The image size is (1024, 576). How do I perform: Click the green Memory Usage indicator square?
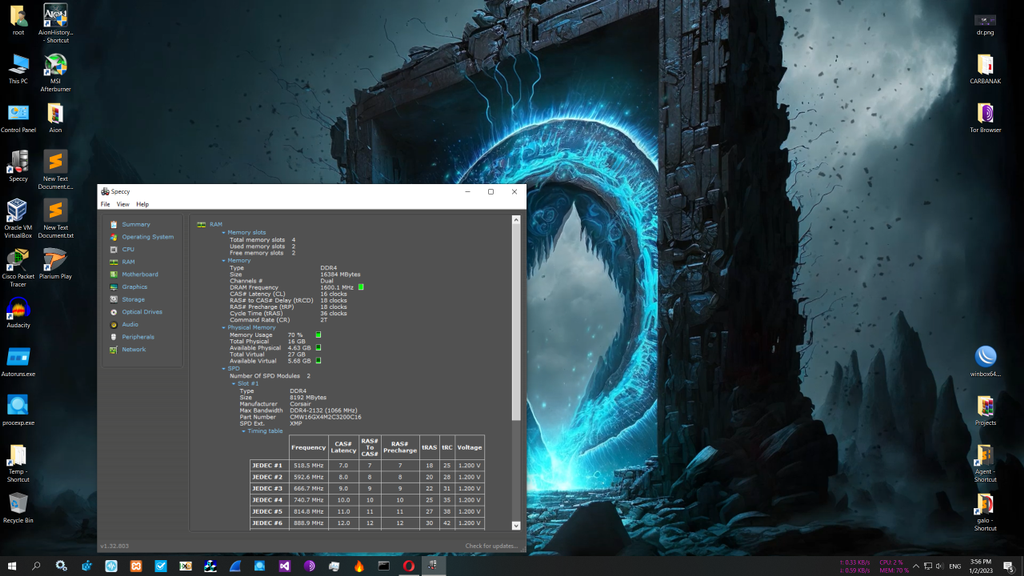pyautogui.click(x=319, y=335)
